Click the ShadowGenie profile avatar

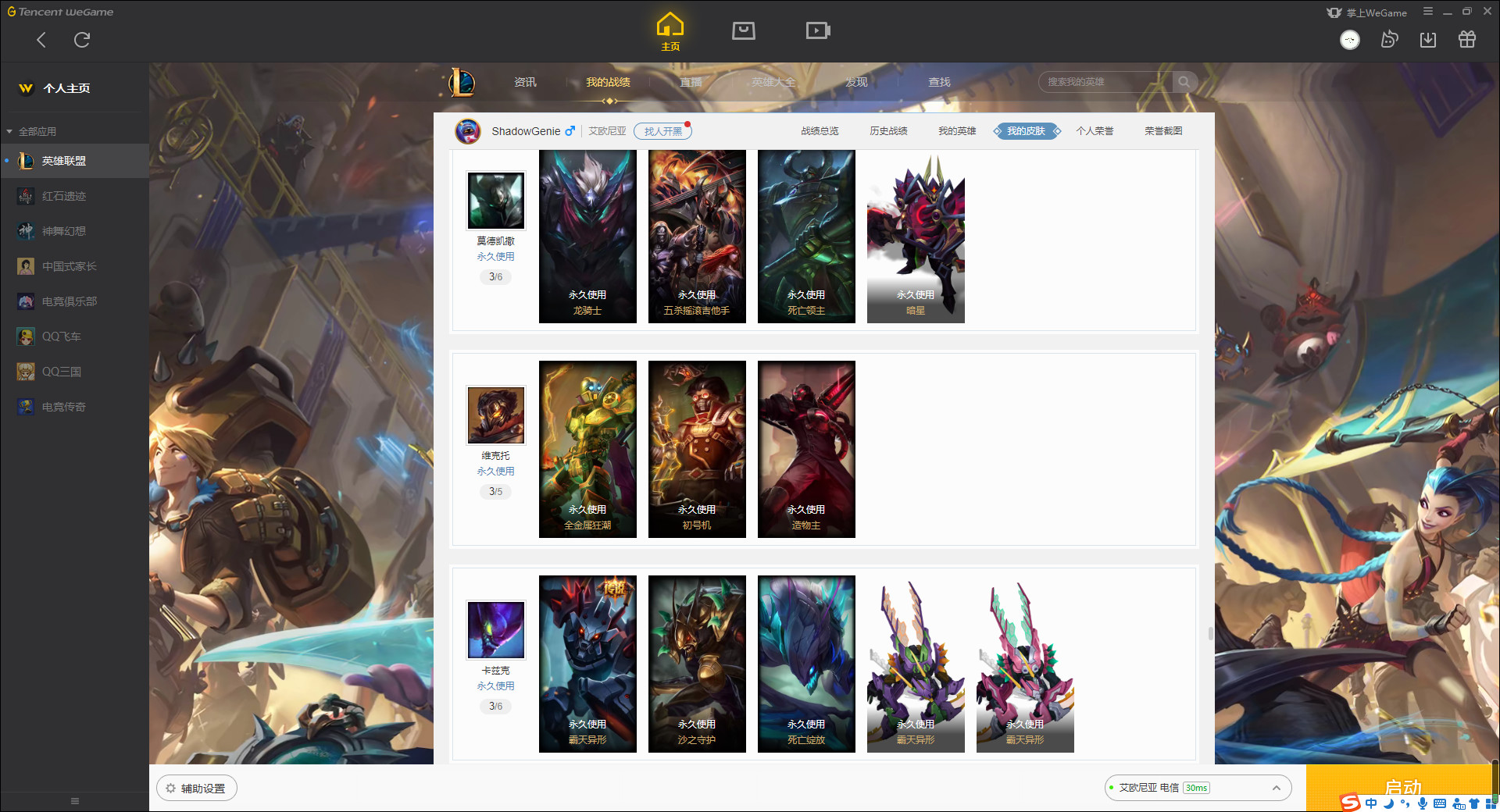point(468,131)
